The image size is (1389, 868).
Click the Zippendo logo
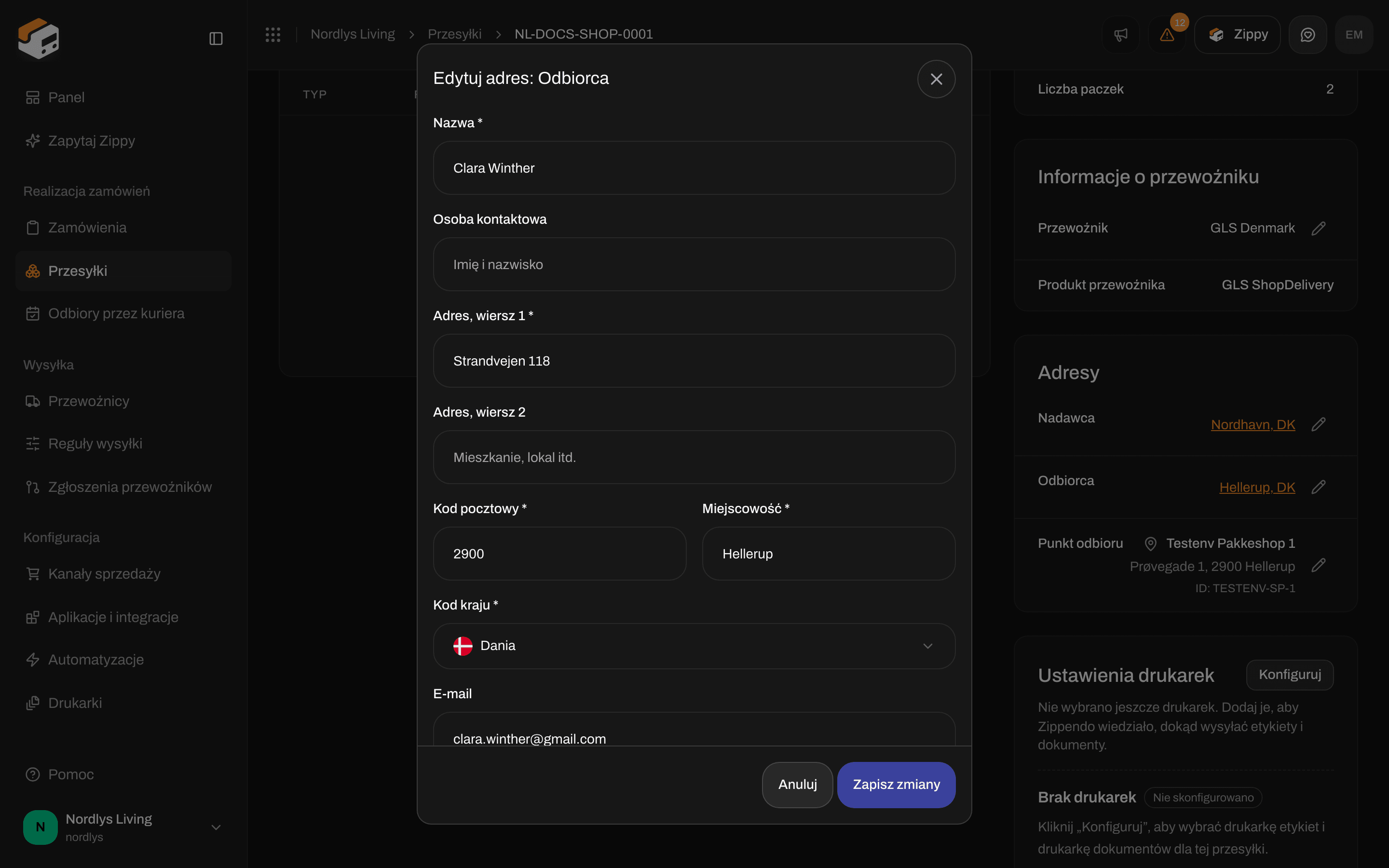click(x=39, y=39)
